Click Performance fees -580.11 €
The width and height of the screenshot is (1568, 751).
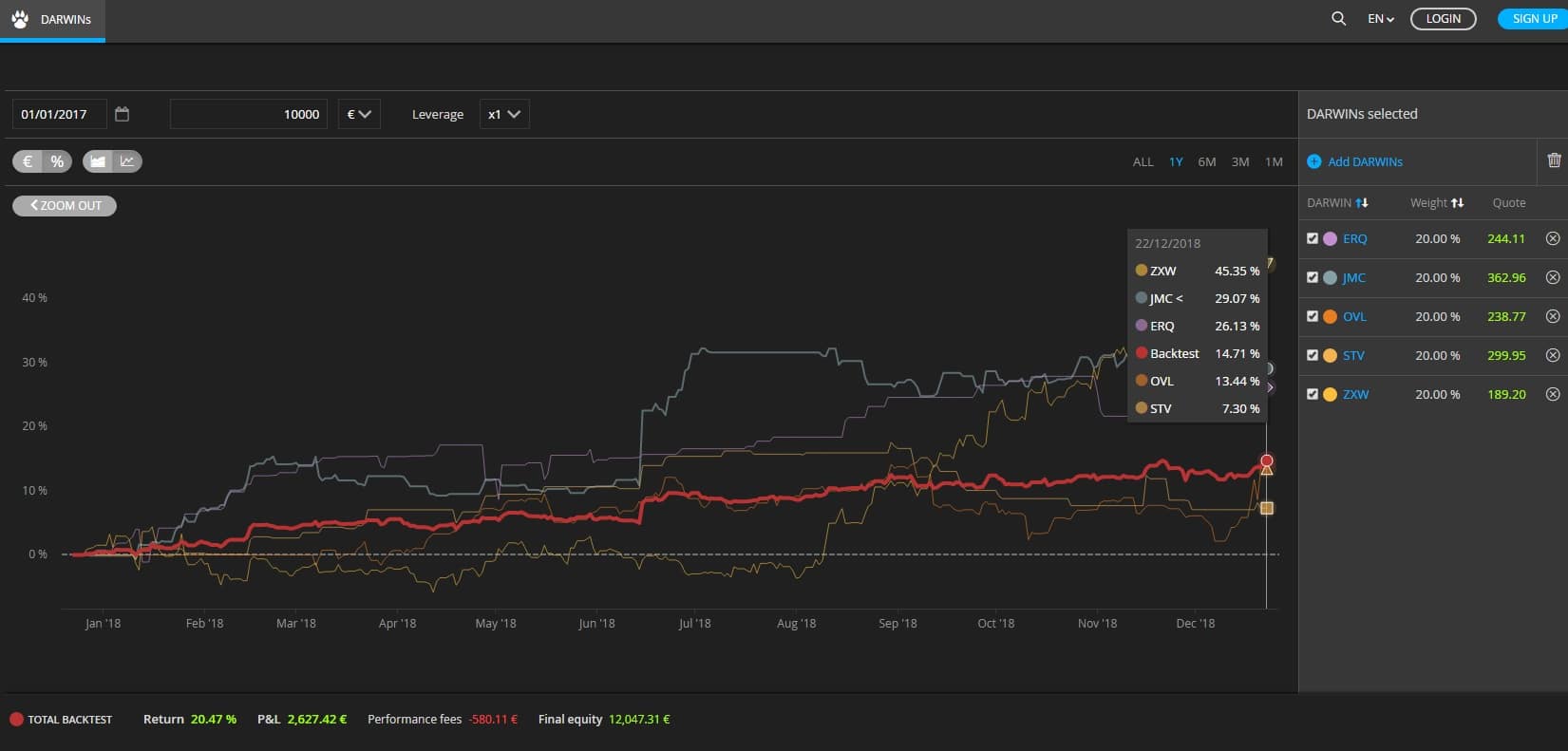coord(493,719)
